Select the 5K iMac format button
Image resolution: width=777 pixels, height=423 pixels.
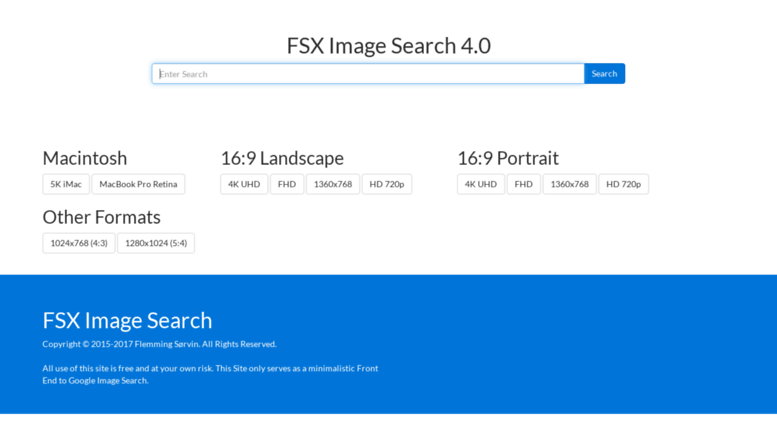click(66, 184)
